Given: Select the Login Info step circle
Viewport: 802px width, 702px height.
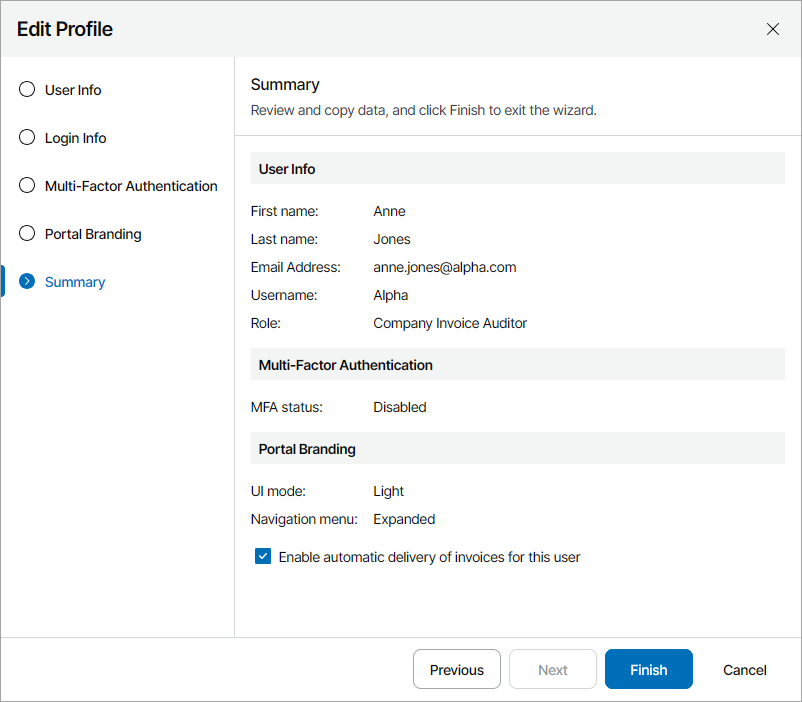Looking at the screenshot, I should 27,138.
